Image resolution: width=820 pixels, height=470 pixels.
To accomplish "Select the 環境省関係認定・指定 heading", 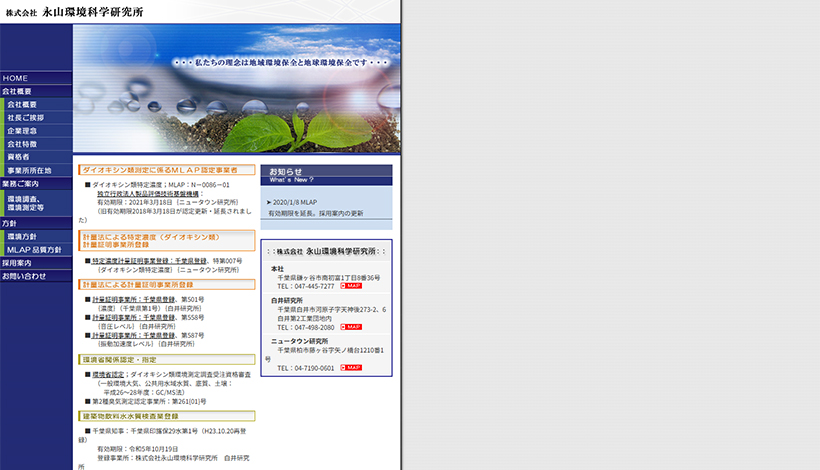I will pos(167,360).
